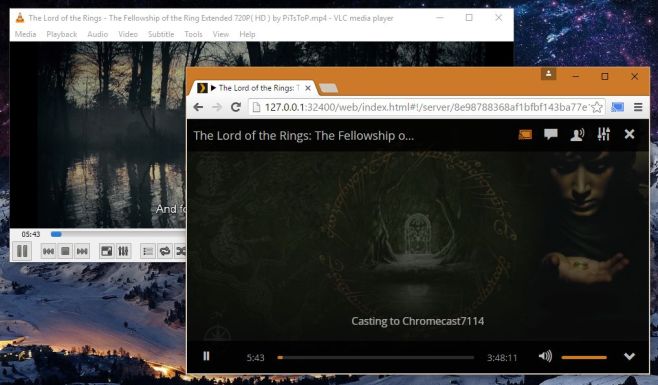The image size is (658, 385).
Task: Open the Chrome user profile button
Action: click(x=548, y=73)
